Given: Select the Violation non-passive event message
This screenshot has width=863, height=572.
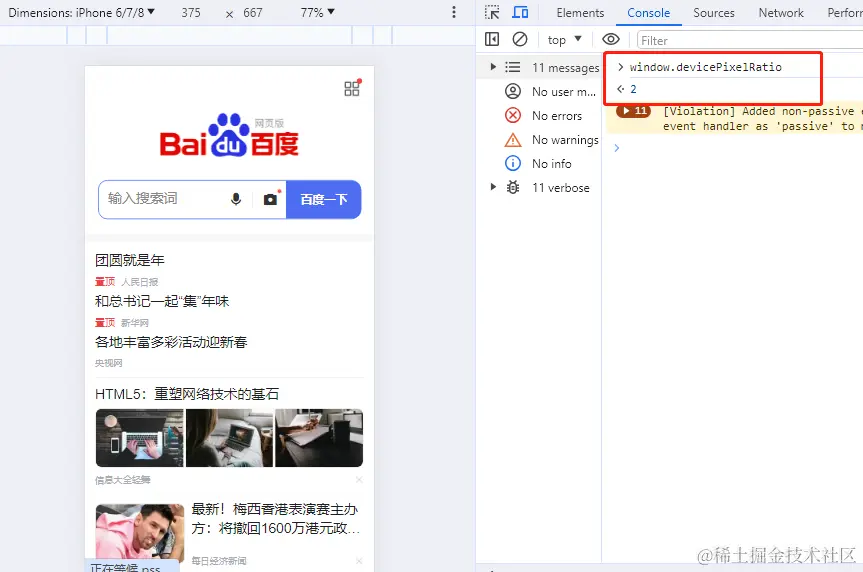Looking at the screenshot, I should [762, 118].
